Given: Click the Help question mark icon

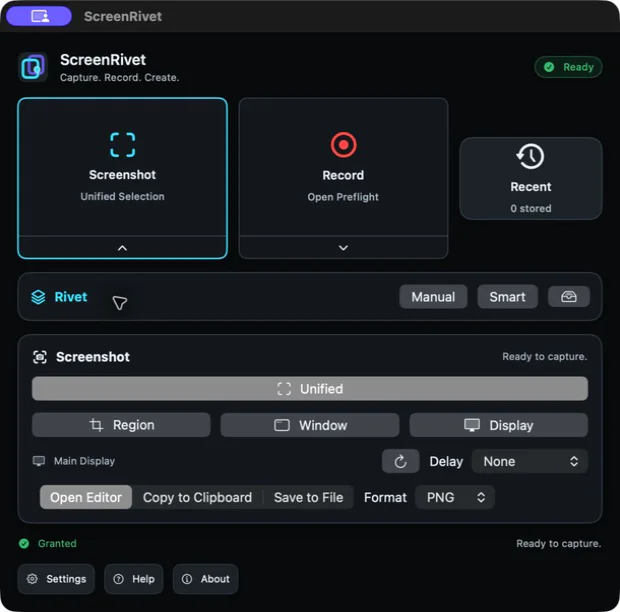Looking at the screenshot, I should pos(118,579).
